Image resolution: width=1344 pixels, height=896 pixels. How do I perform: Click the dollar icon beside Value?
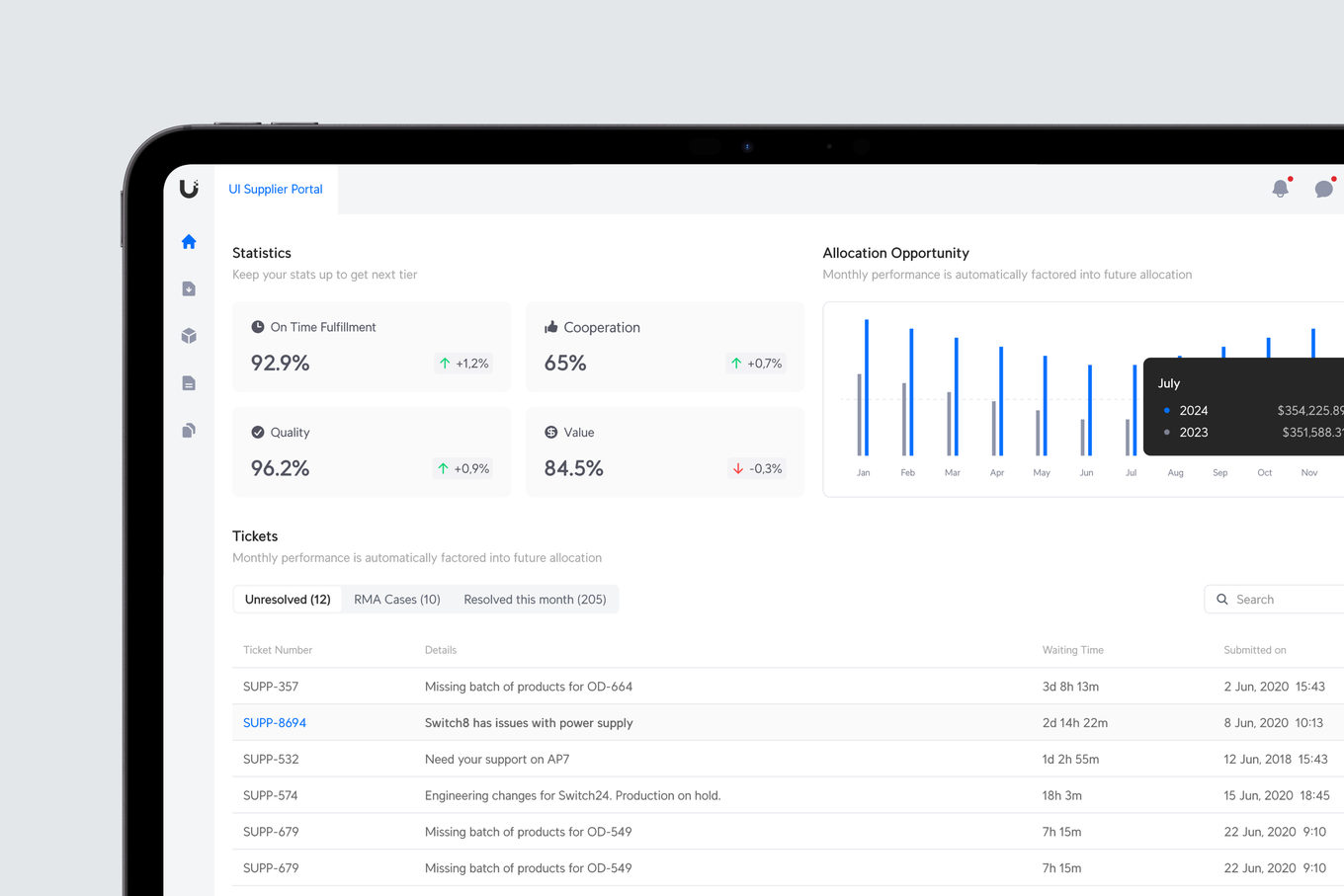coord(551,433)
